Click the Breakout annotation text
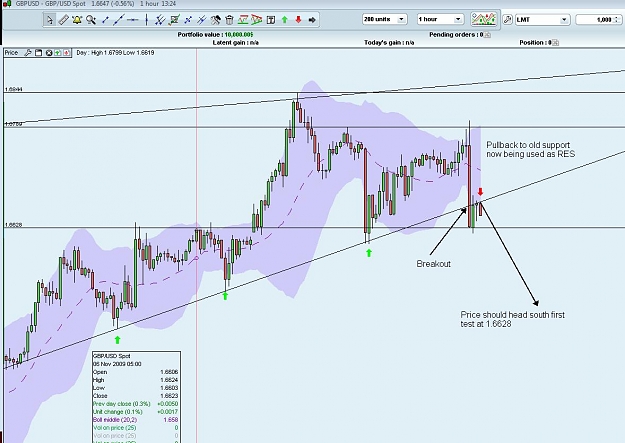 coord(434,264)
